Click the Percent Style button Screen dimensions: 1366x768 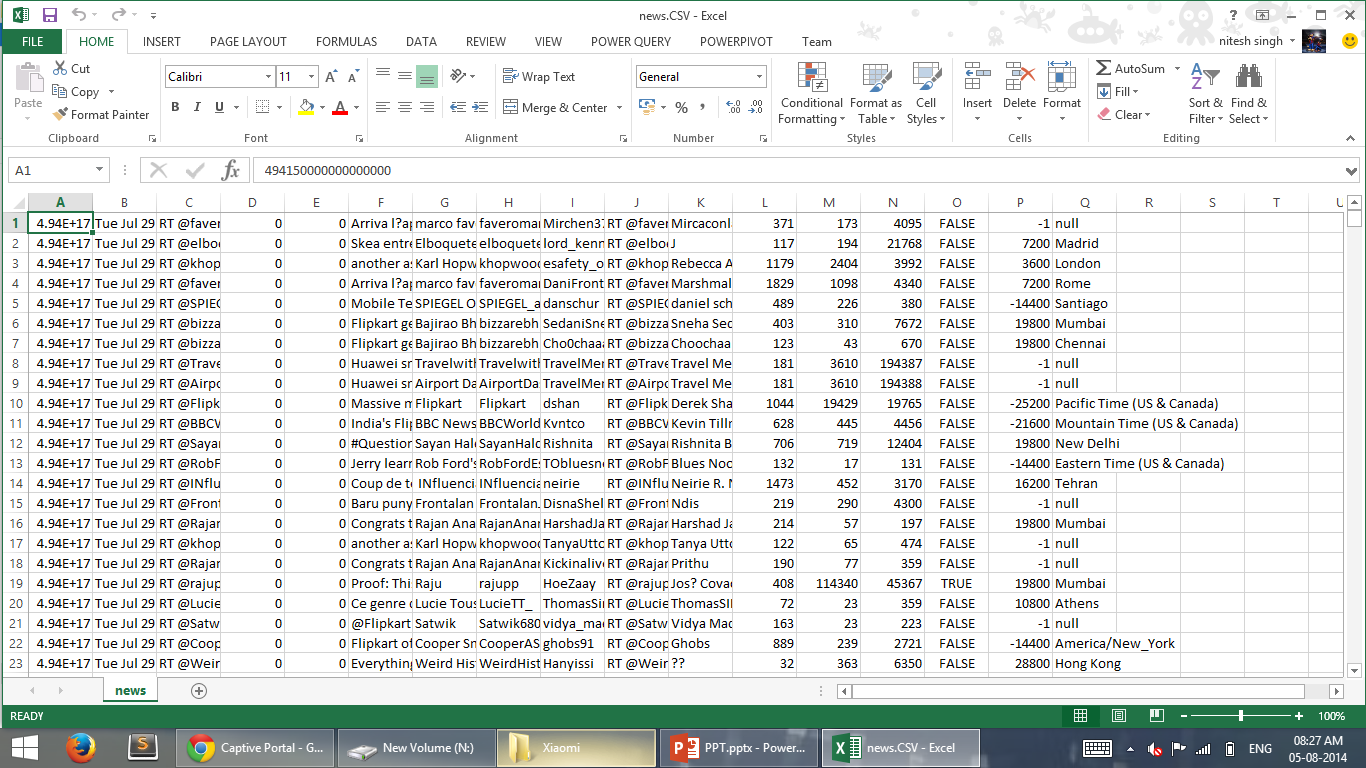[682, 108]
